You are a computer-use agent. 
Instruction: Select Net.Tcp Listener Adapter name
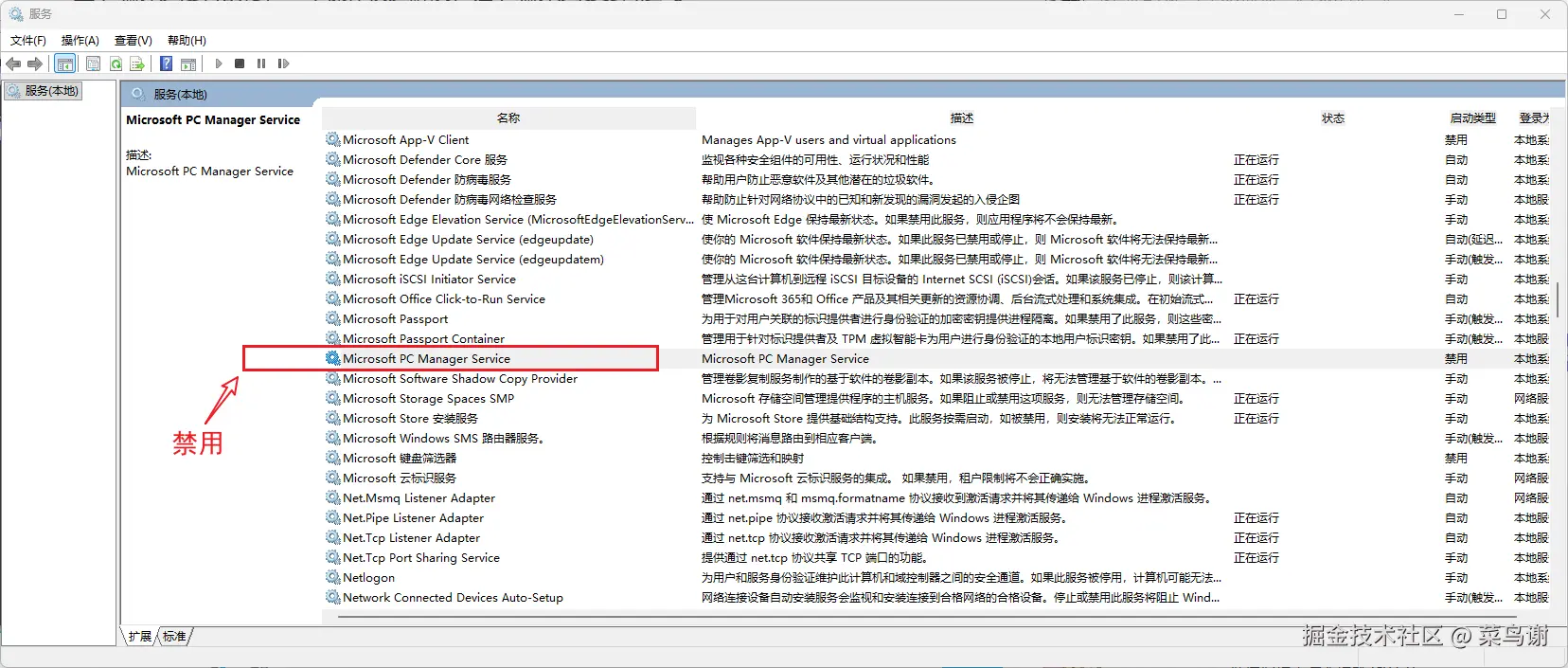coord(412,537)
